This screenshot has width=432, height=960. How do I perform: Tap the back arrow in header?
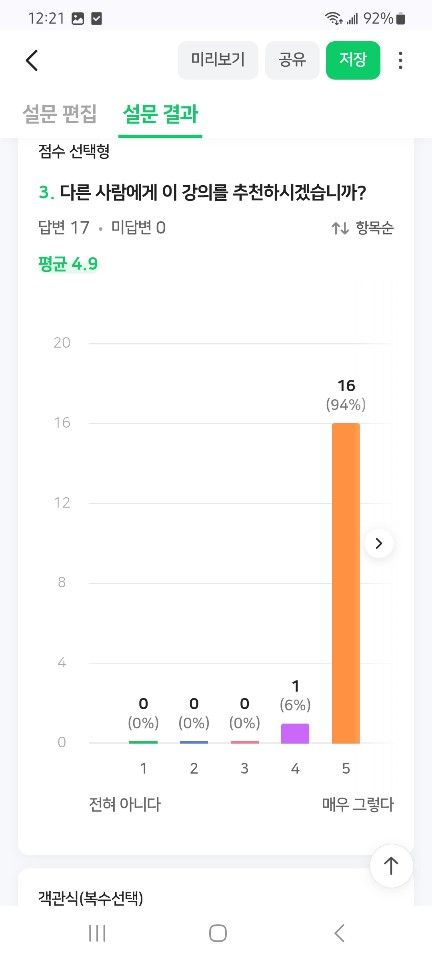32,60
